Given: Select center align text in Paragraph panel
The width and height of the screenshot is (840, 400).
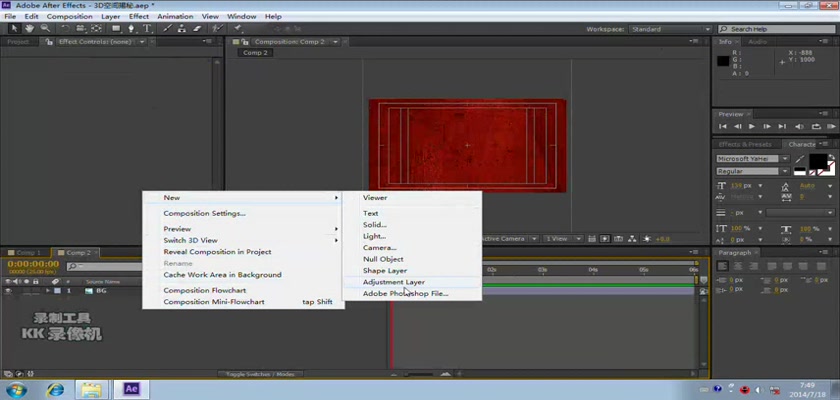Looking at the screenshot, I should [738, 266].
